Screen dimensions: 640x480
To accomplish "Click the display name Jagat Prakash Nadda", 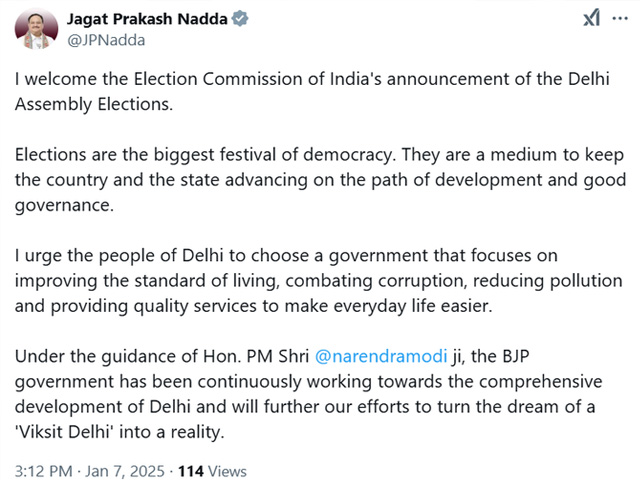I will [147, 19].
